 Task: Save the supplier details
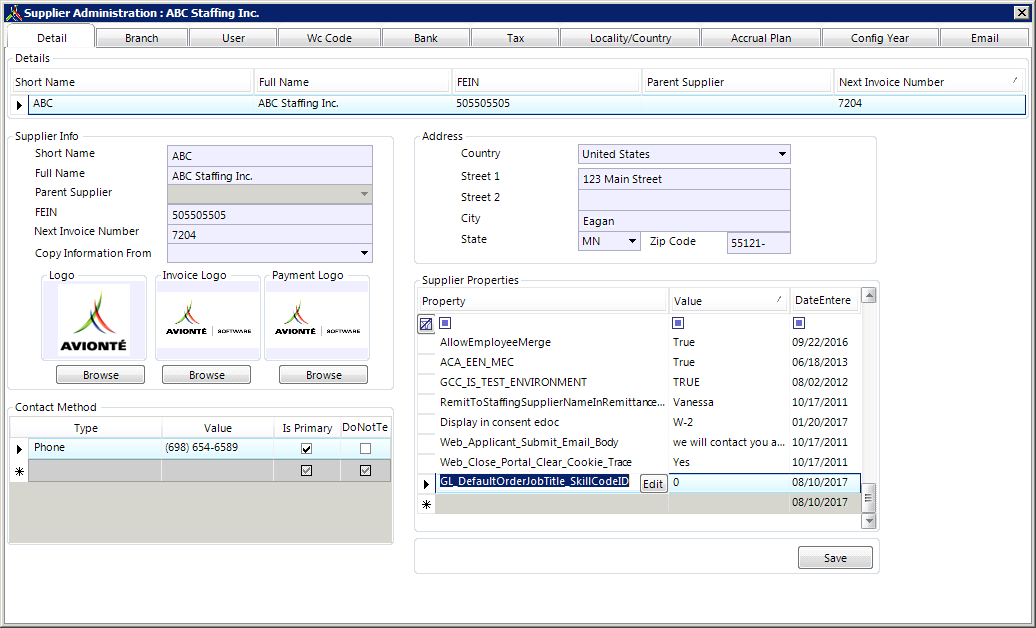pyautogui.click(x=835, y=558)
